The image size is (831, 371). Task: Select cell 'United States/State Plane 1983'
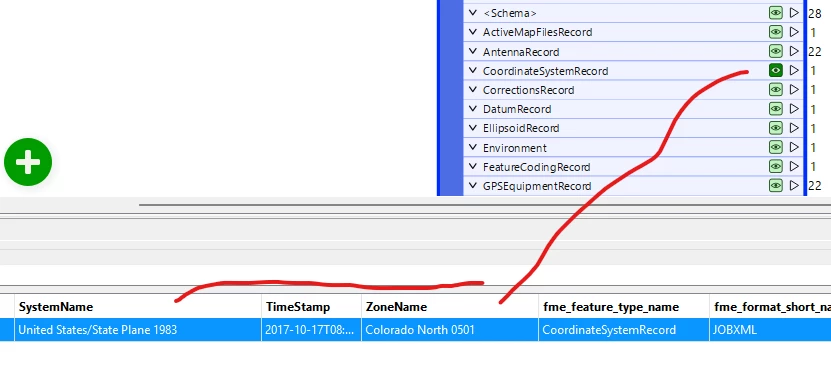(x=138, y=330)
